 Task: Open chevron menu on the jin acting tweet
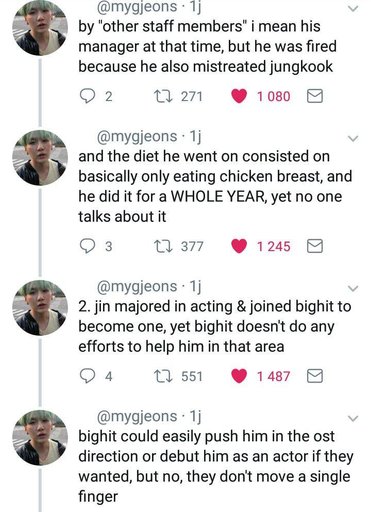click(x=353, y=288)
